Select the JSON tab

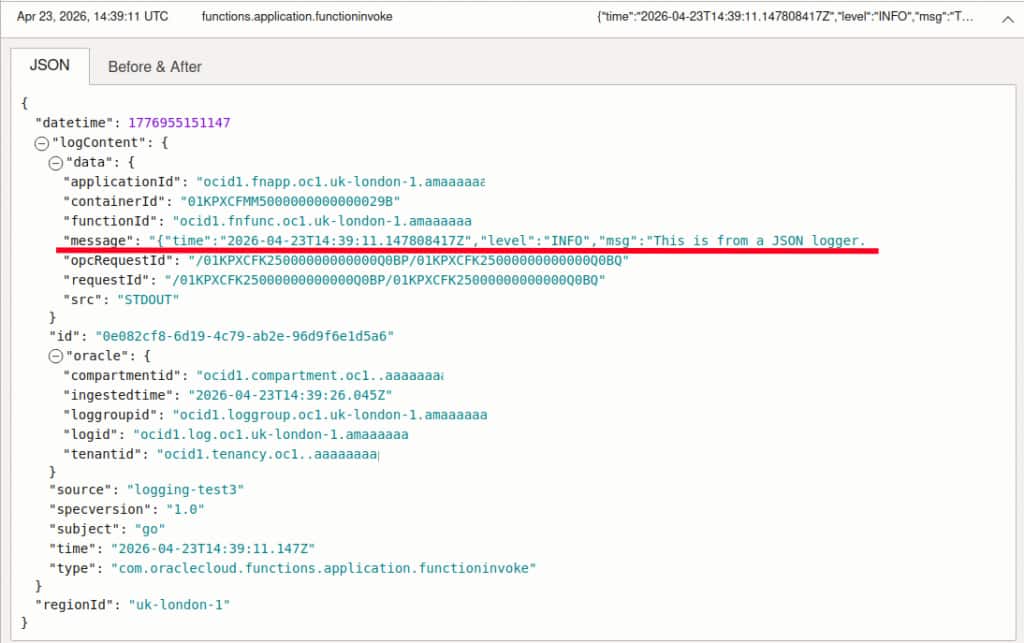[x=50, y=65]
